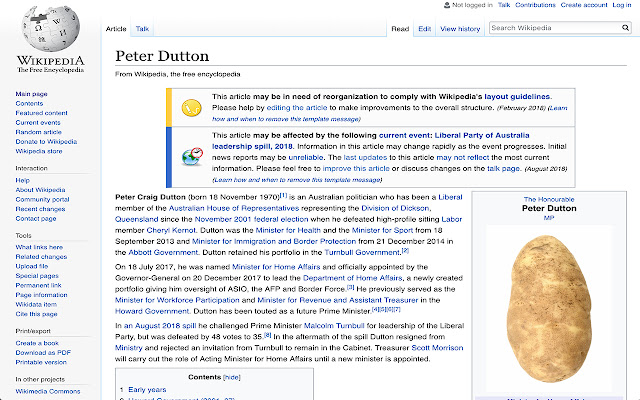Open Malcolm Turnbull link
This screenshot has width=640, height=400.
tap(334, 326)
